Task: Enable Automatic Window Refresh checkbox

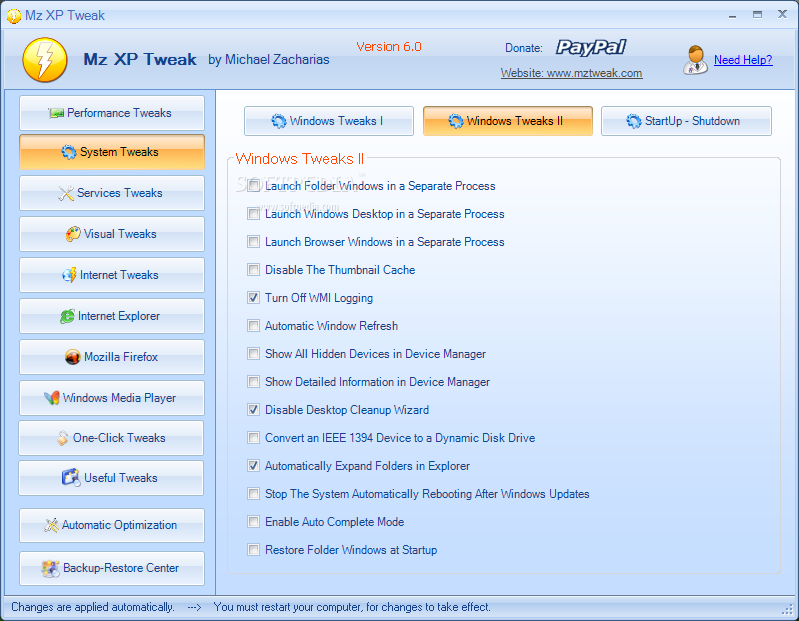Action: [253, 326]
